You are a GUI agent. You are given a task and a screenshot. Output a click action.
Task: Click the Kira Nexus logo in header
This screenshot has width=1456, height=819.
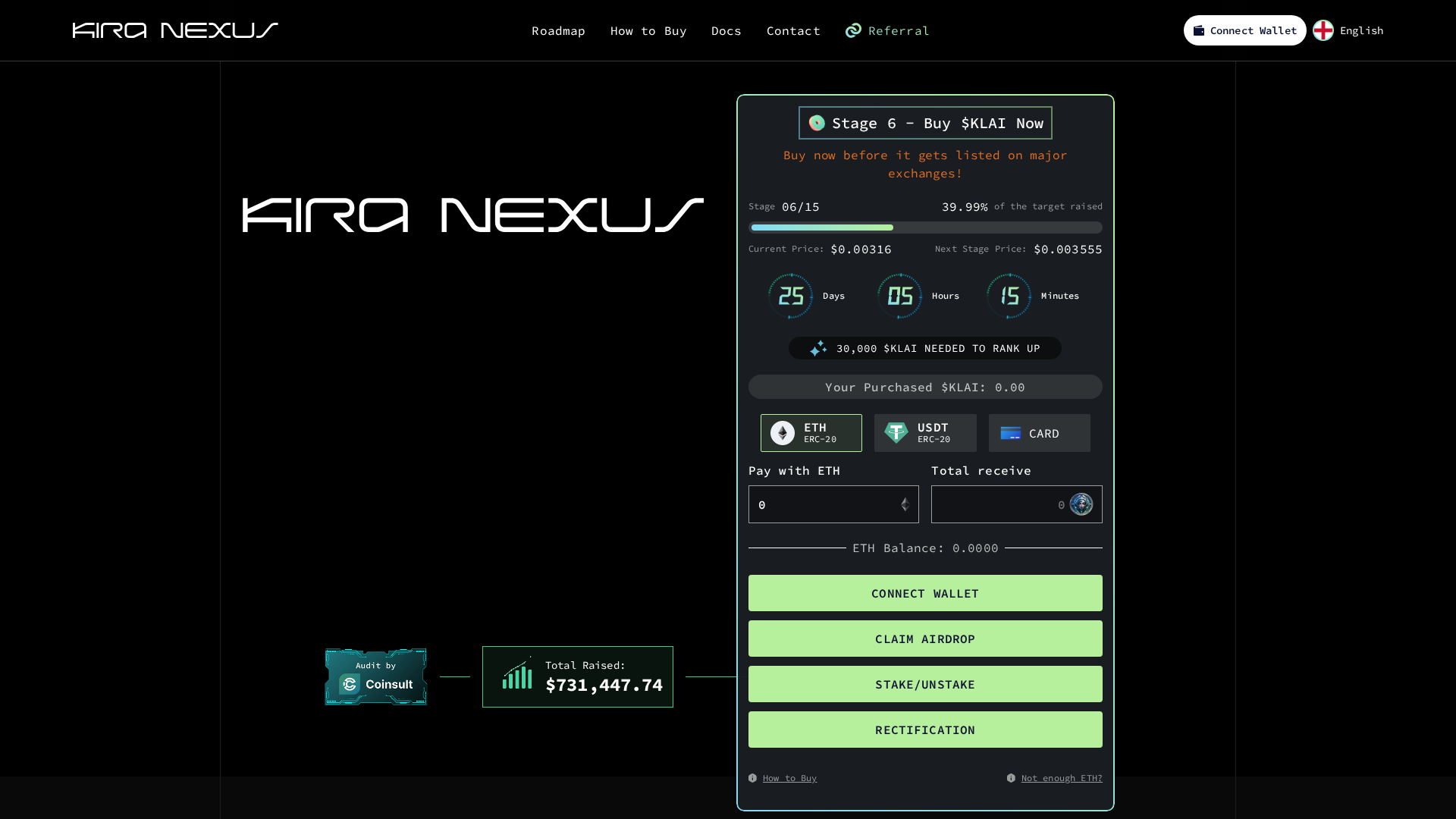pyautogui.click(x=175, y=30)
